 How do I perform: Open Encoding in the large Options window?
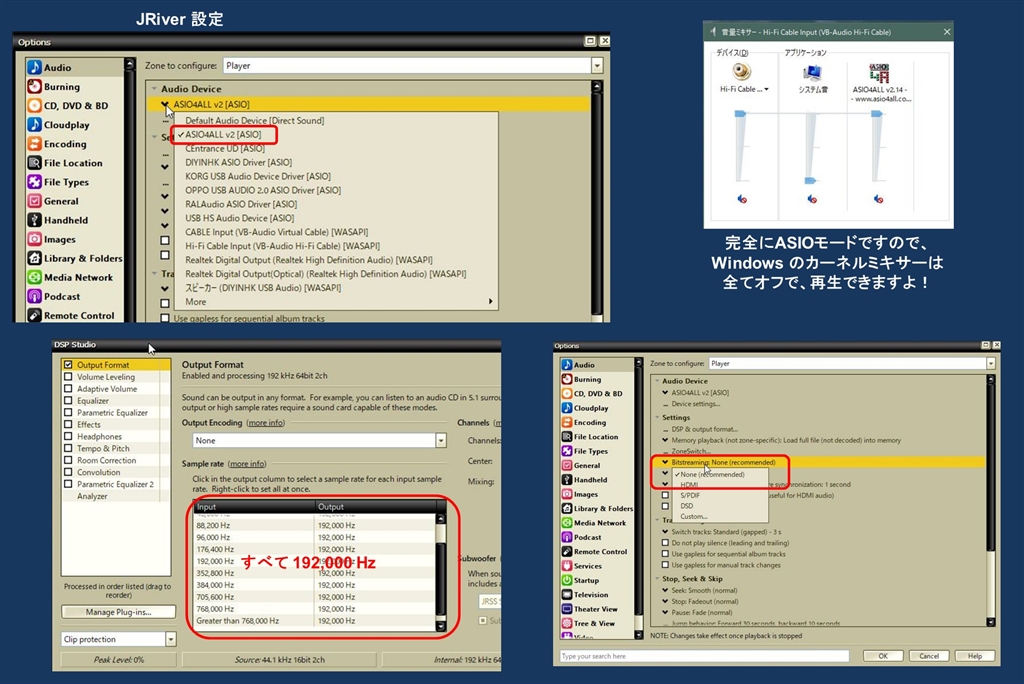pyautogui.click(x=57, y=144)
